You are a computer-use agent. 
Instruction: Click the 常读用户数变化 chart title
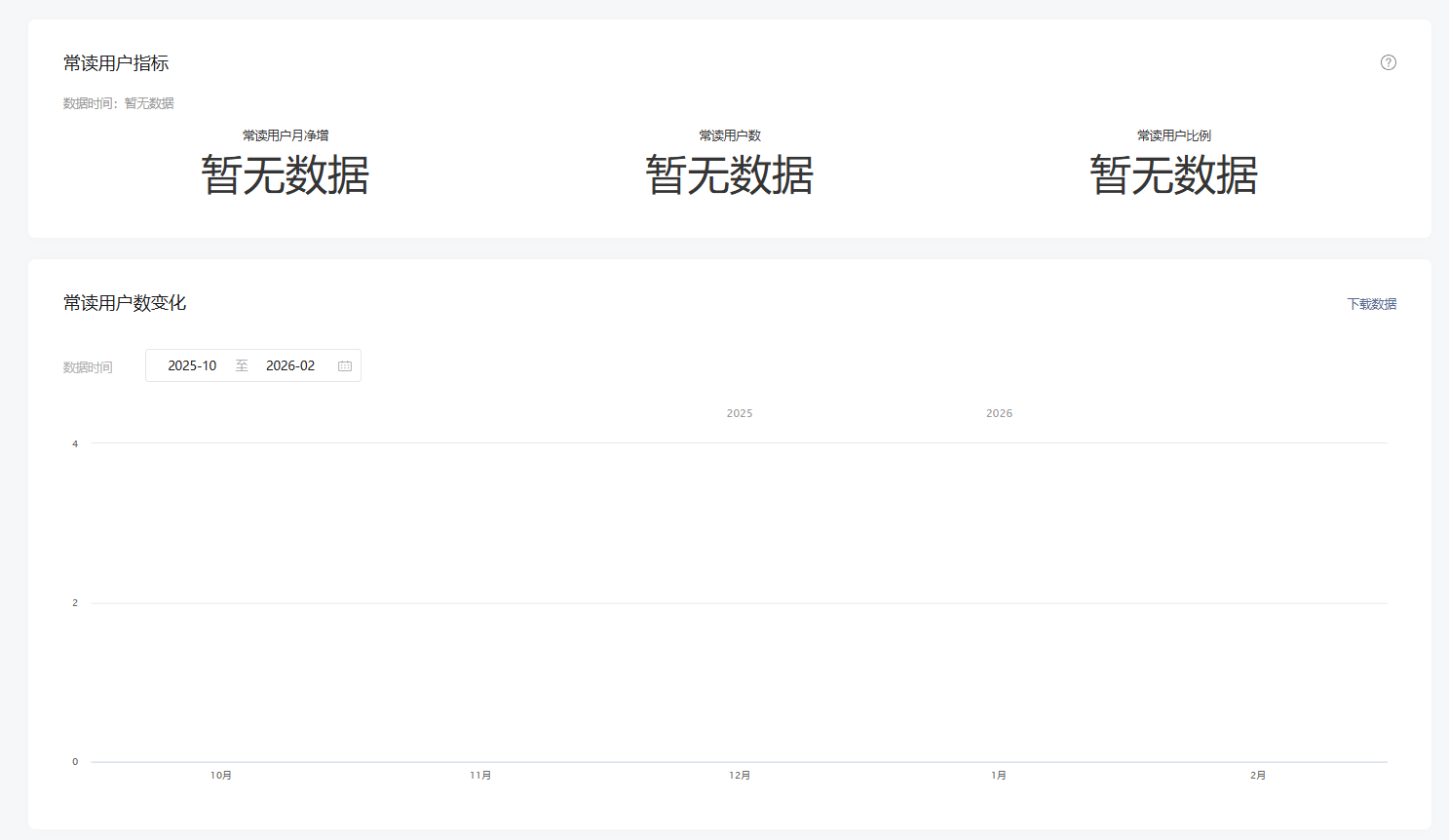[125, 303]
